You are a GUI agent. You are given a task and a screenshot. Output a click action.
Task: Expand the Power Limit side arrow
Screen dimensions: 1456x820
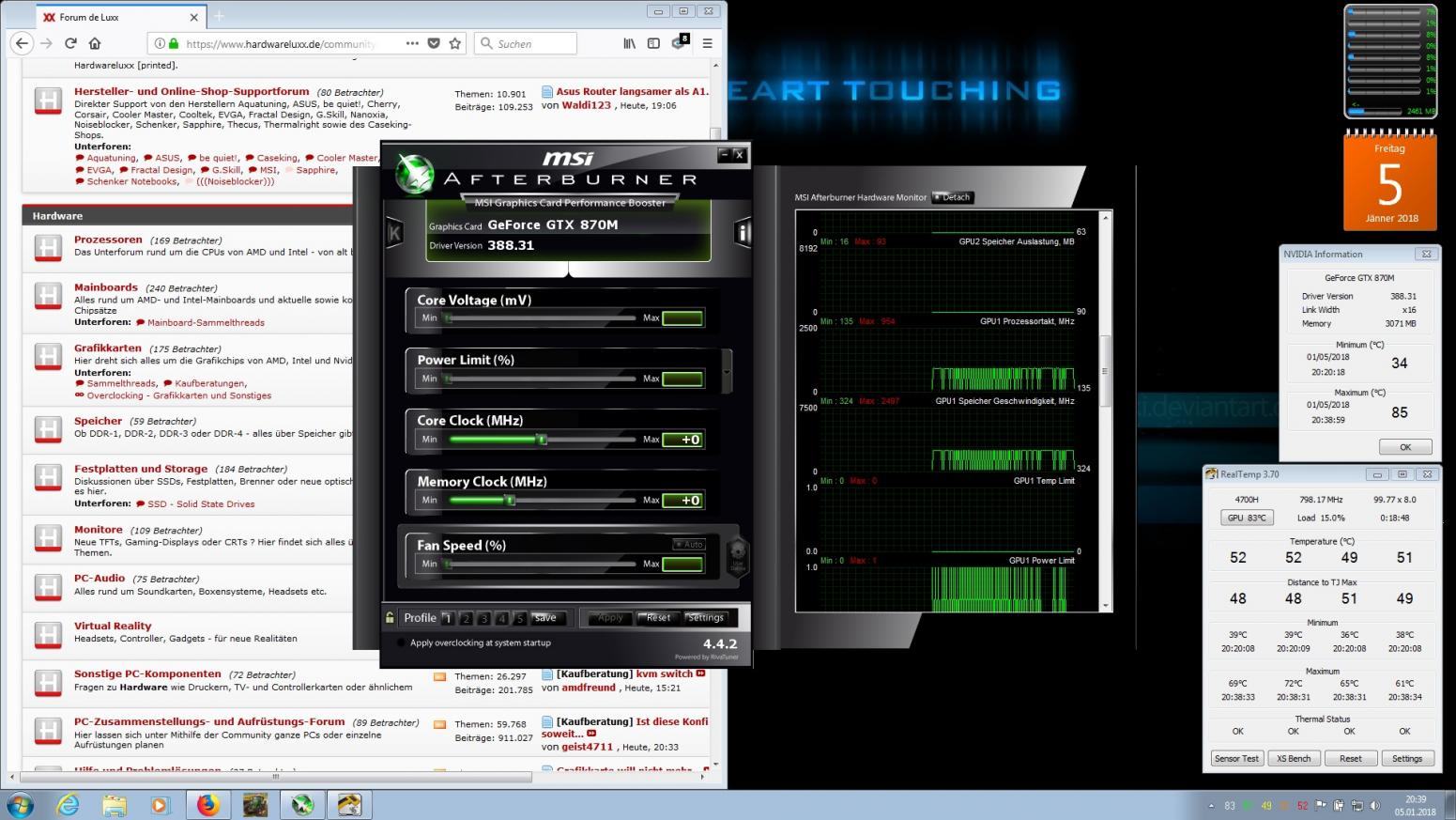727,371
